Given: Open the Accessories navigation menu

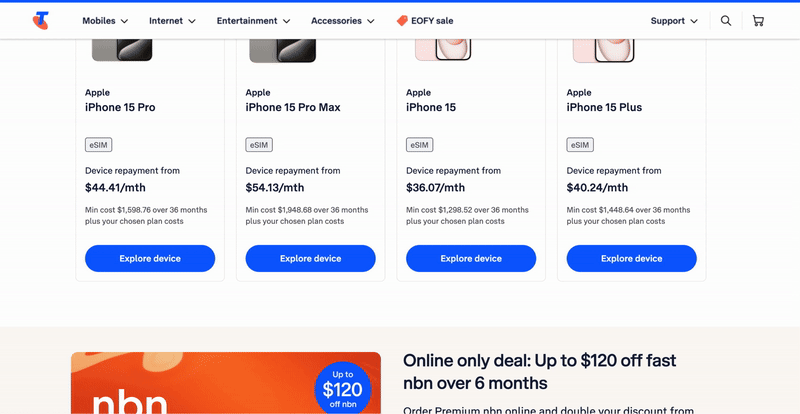Looking at the screenshot, I should coord(343,21).
